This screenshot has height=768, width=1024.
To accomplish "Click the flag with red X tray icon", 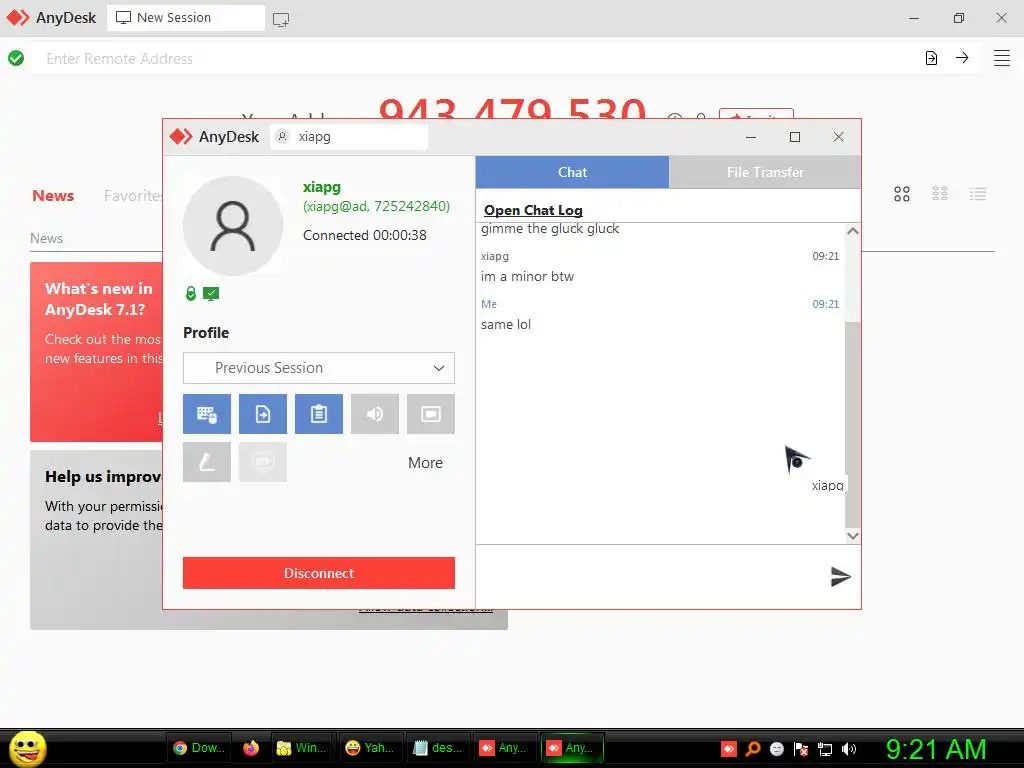I will [801, 749].
